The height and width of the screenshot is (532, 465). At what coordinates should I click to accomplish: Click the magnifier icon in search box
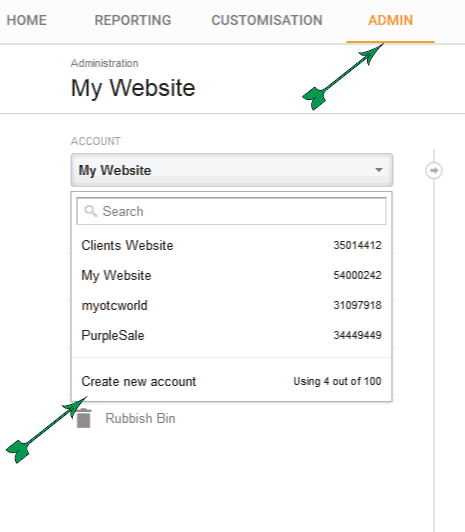[x=91, y=211]
